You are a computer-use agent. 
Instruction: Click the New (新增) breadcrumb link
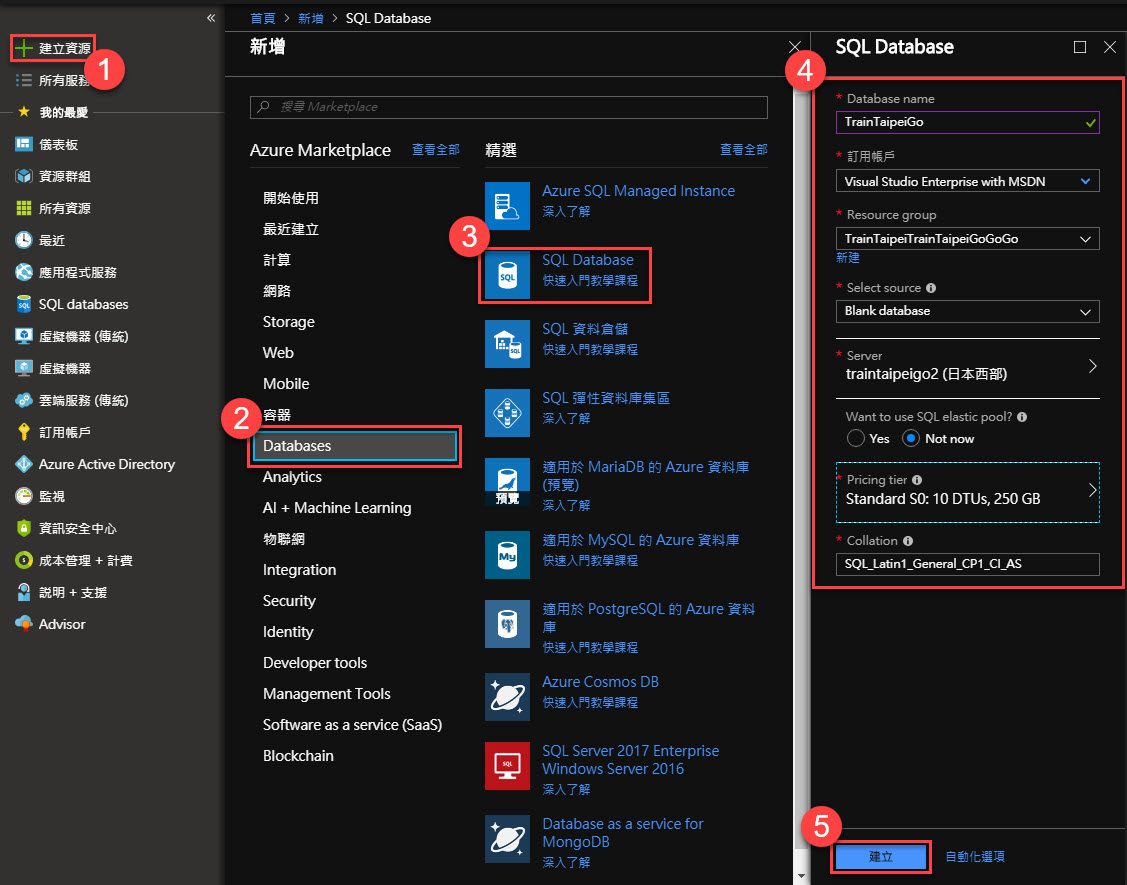(x=310, y=18)
